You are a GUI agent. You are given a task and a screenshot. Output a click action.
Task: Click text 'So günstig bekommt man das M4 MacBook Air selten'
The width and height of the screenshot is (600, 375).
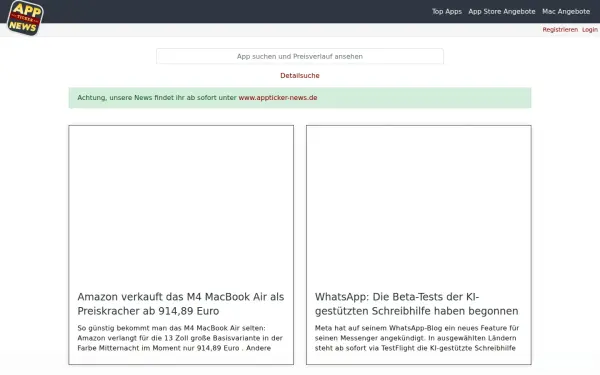click(x=170, y=328)
